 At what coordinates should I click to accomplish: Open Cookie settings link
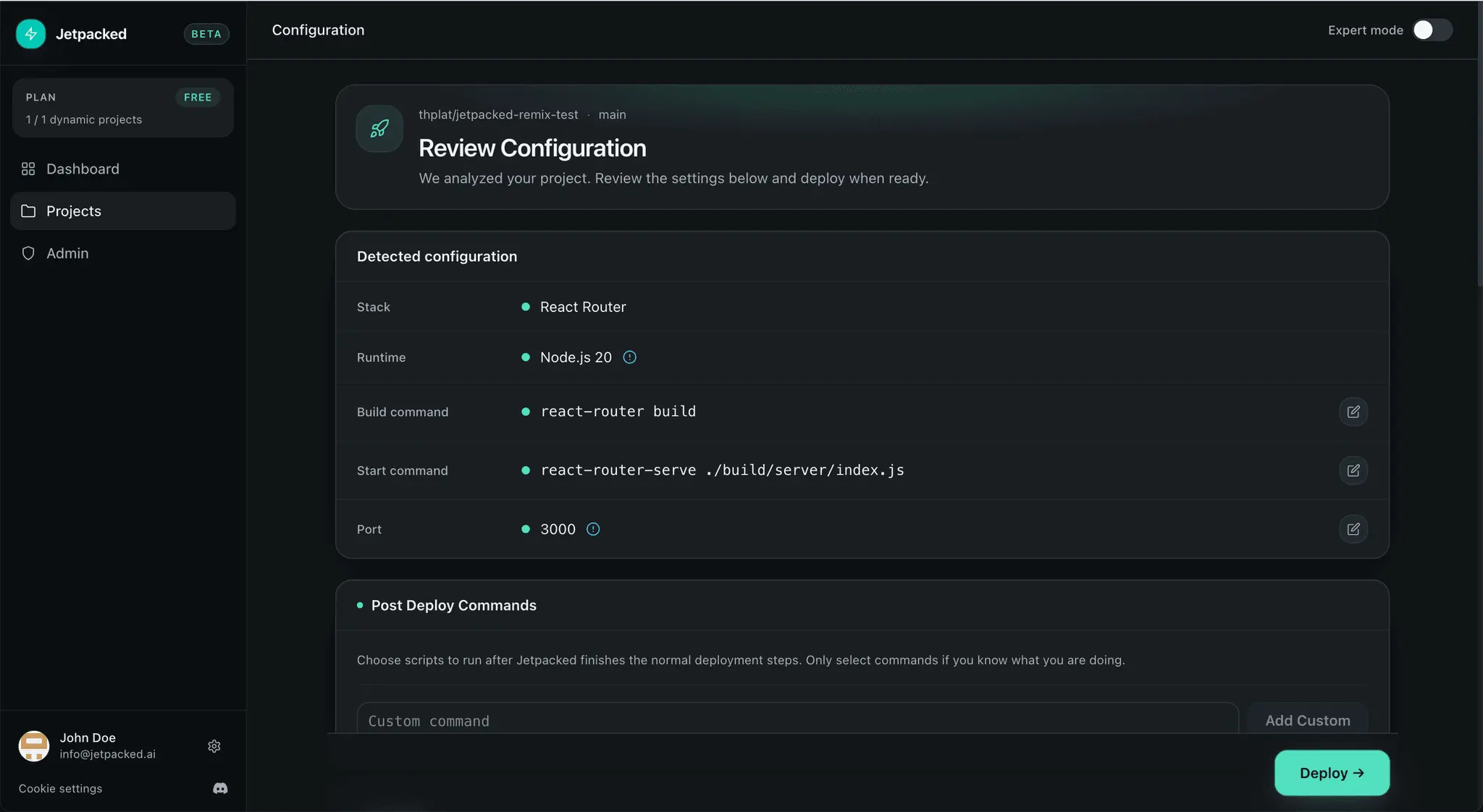[60, 789]
